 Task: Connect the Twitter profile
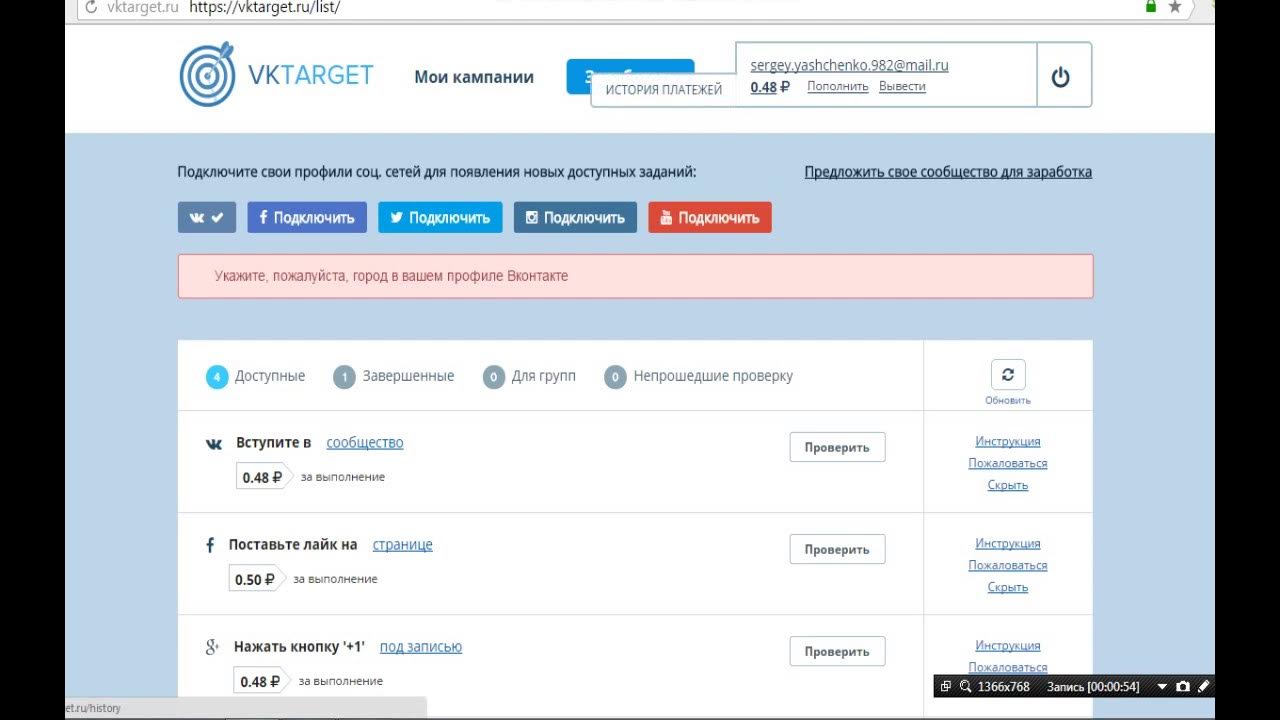(440, 217)
